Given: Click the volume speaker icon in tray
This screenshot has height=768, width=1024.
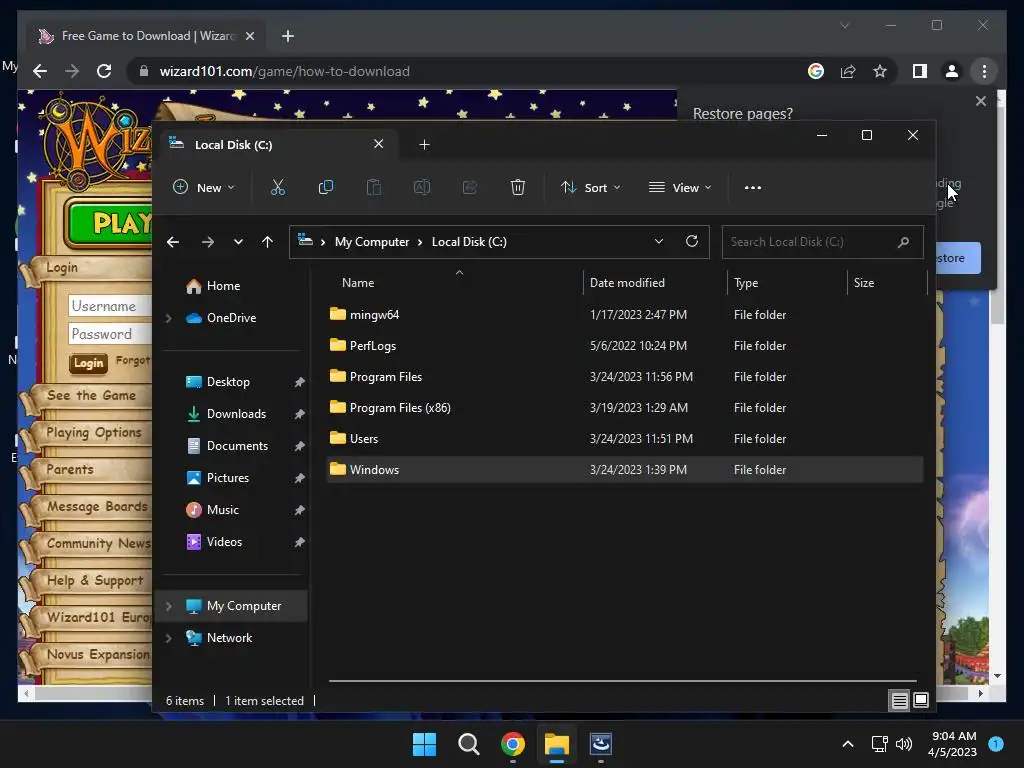Looking at the screenshot, I should click(904, 744).
